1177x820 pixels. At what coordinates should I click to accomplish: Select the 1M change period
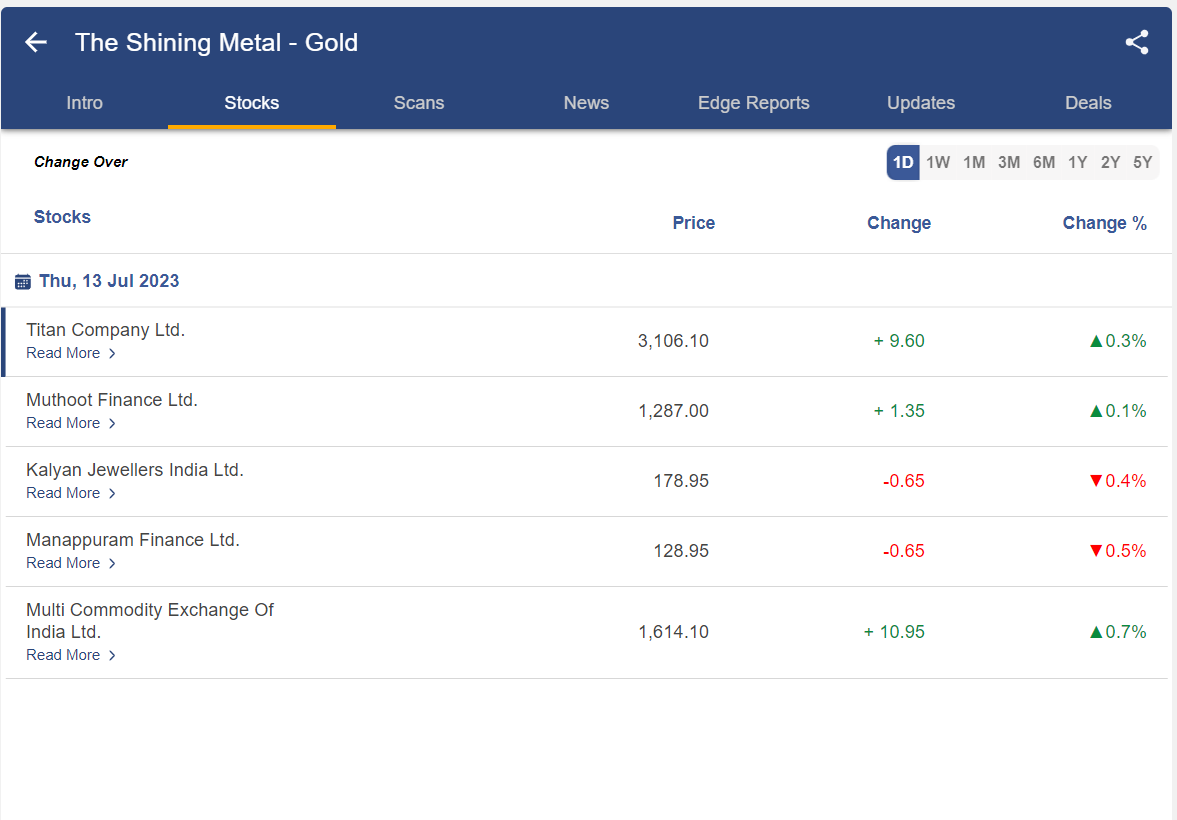[974, 162]
